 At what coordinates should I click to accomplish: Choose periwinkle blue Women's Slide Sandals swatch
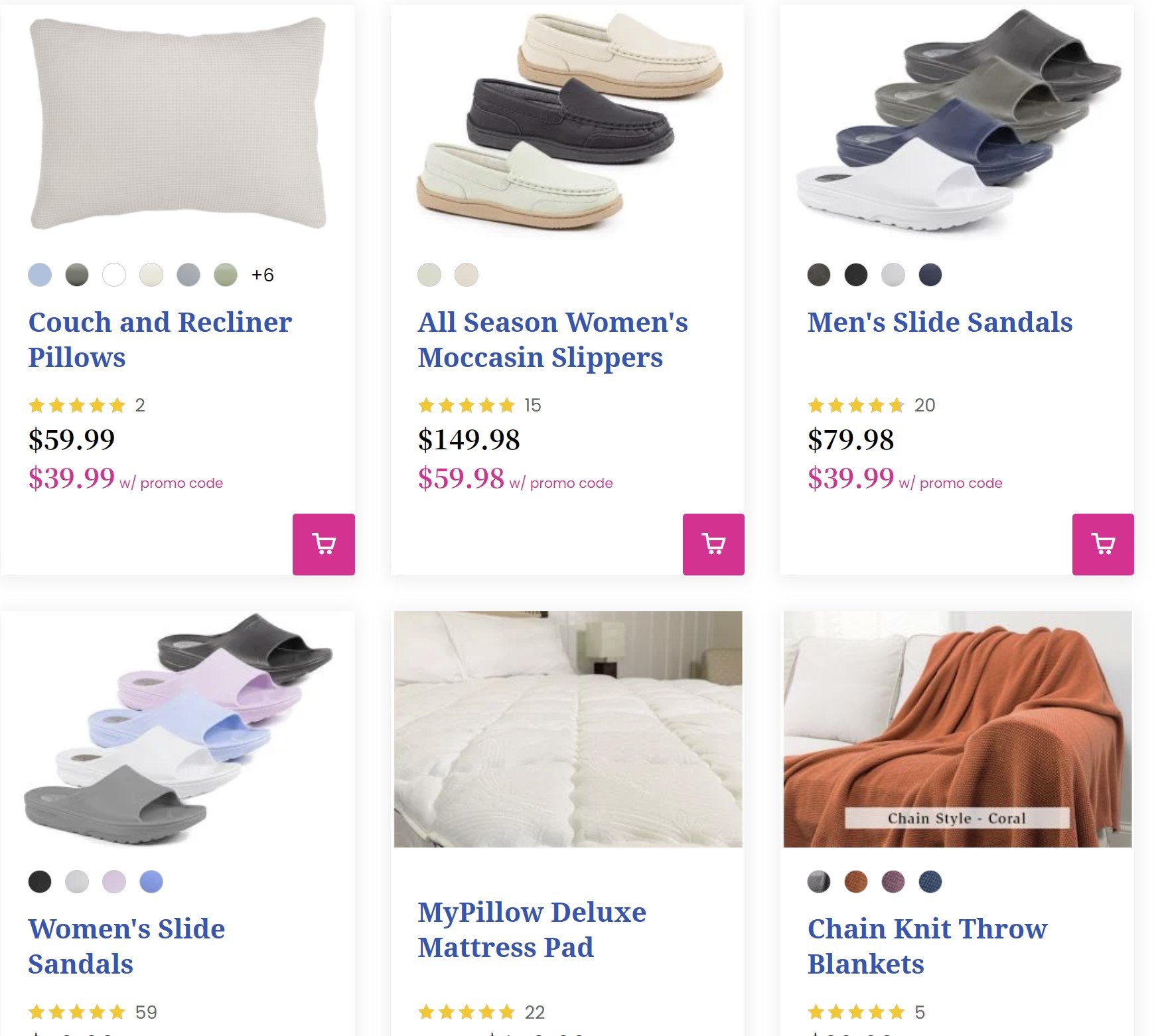[151, 881]
